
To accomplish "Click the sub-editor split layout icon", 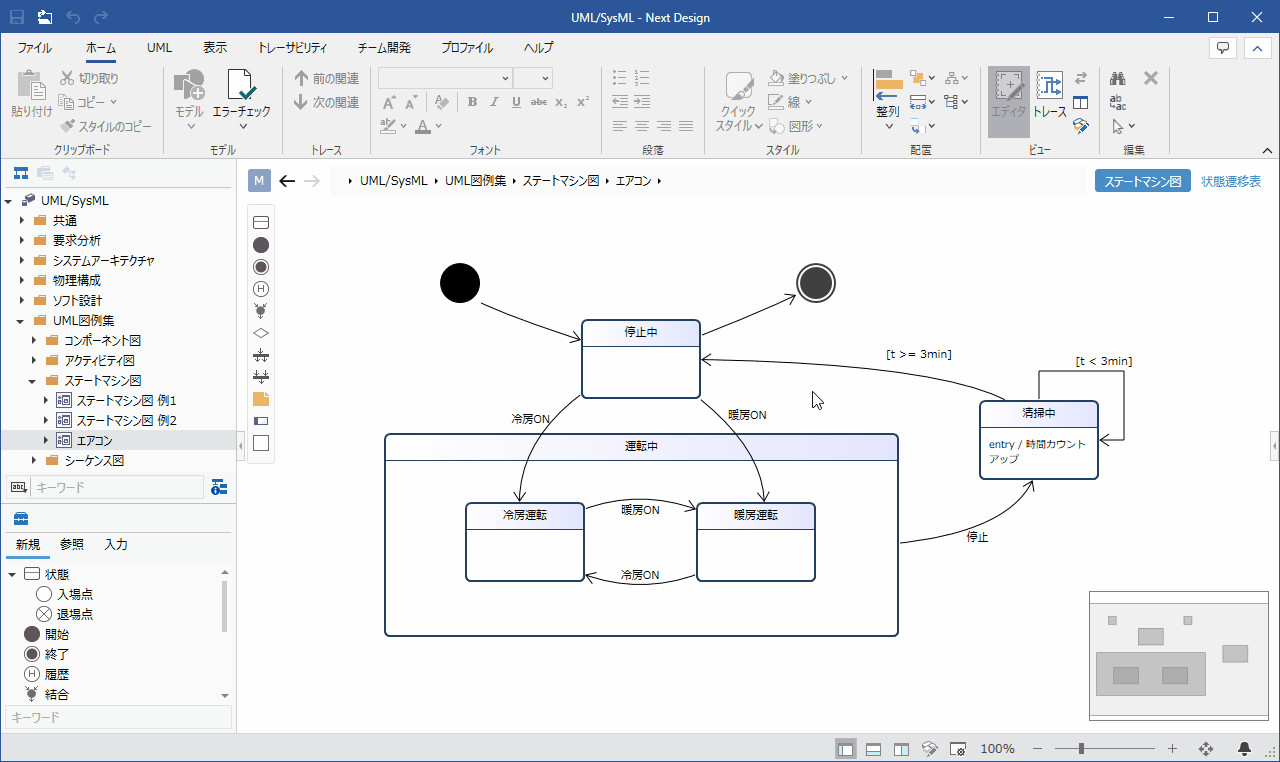I will (x=1080, y=102).
